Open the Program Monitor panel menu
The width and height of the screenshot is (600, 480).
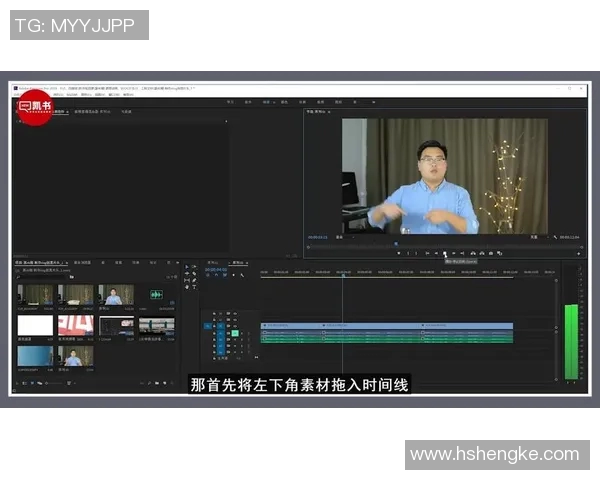pos(329,112)
